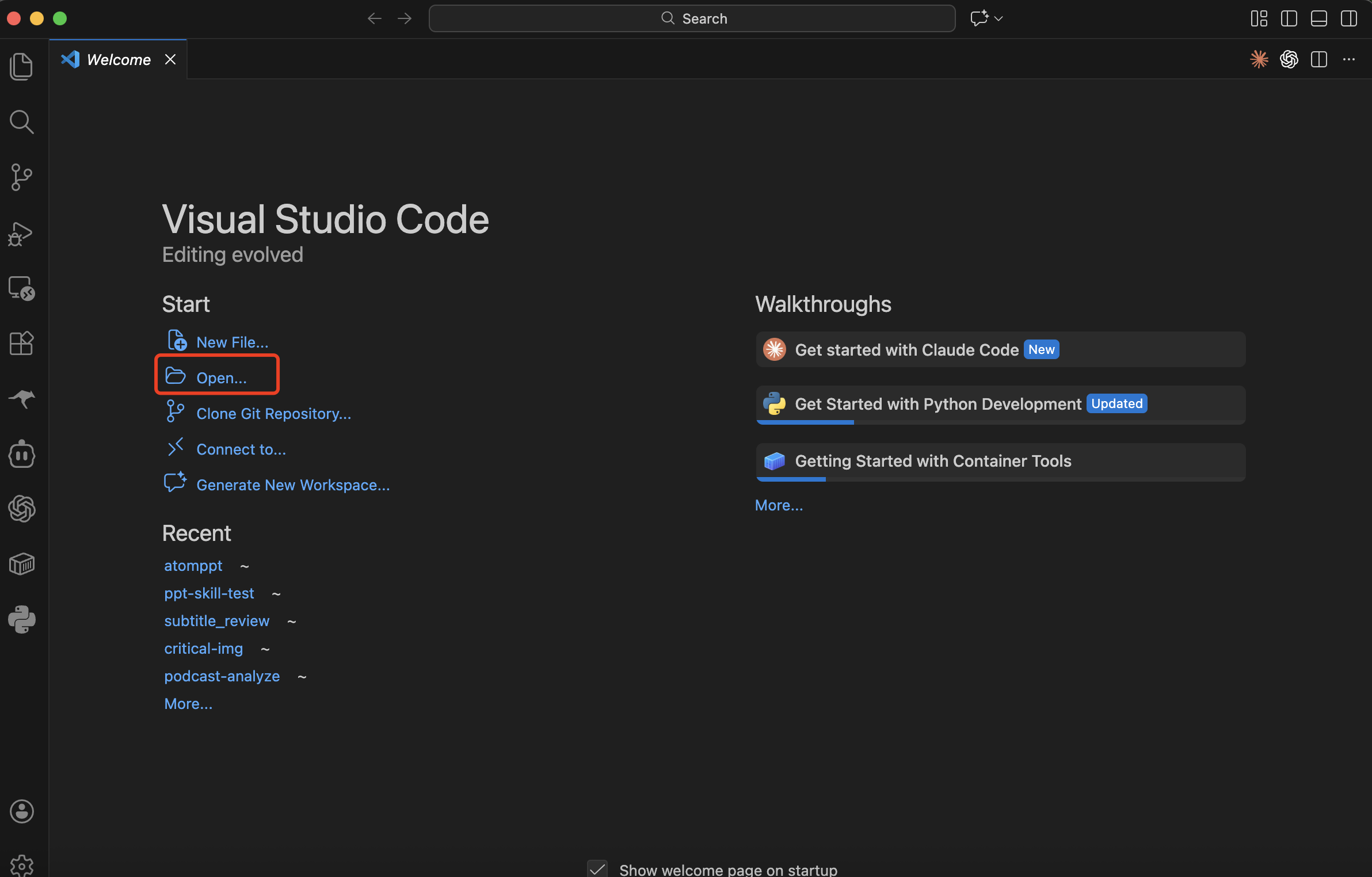Open recent folder atomppt
The width and height of the screenshot is (1372, 877).
193,565
